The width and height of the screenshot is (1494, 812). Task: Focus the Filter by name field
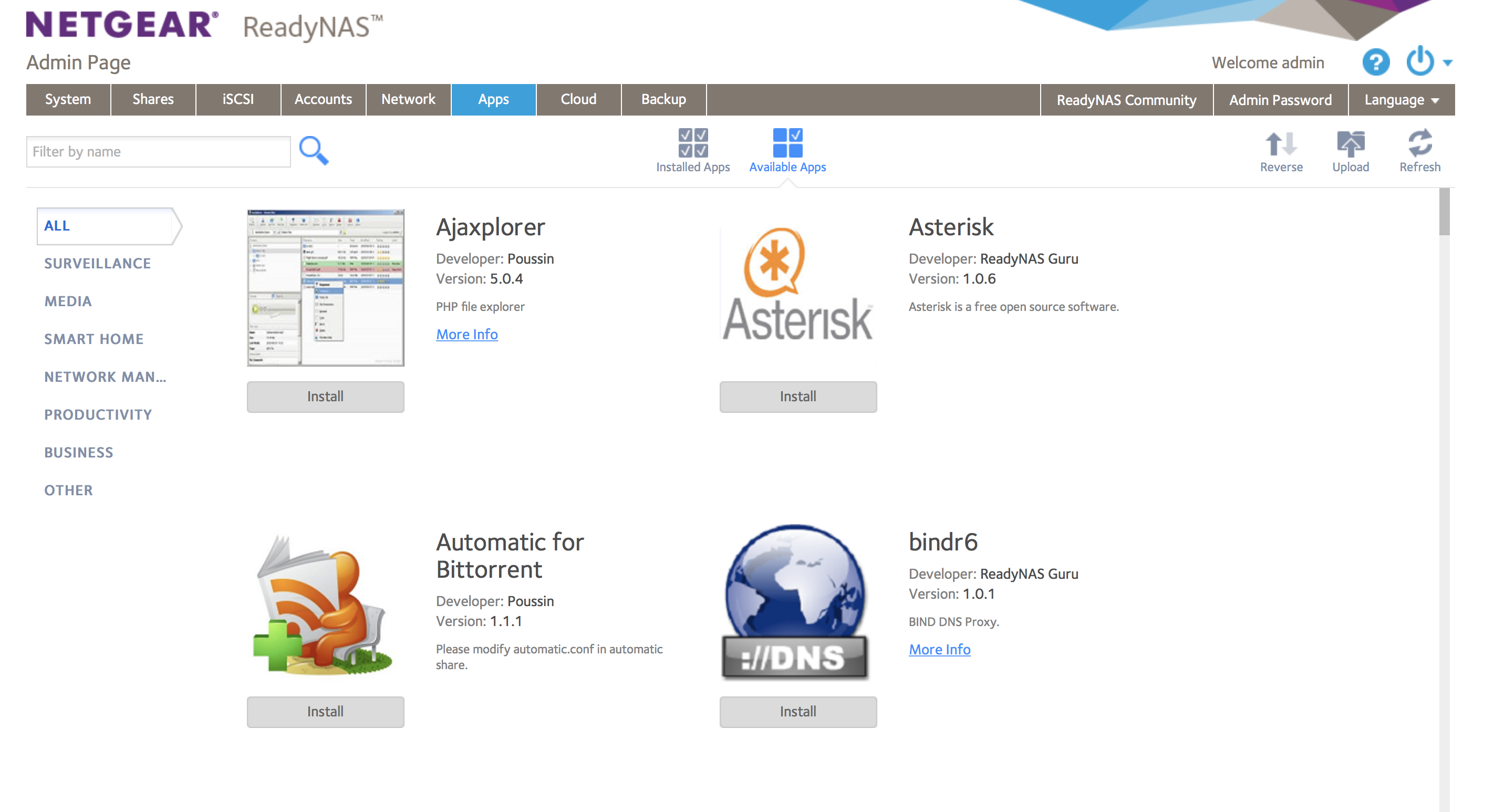pyautogui.click(x=158, y=151)
